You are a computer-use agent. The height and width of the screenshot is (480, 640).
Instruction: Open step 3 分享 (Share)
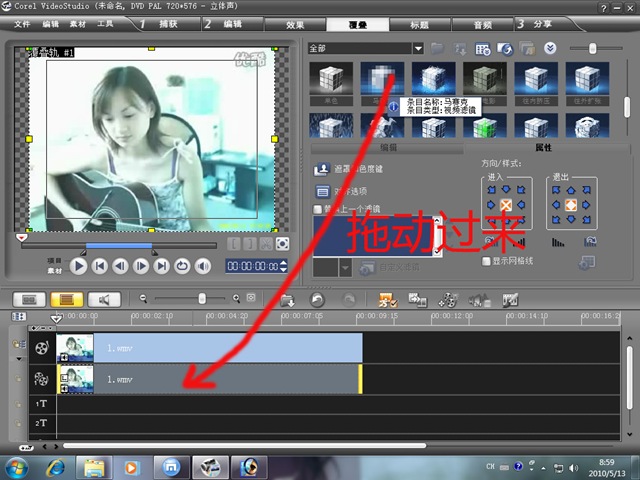point(539,23)
